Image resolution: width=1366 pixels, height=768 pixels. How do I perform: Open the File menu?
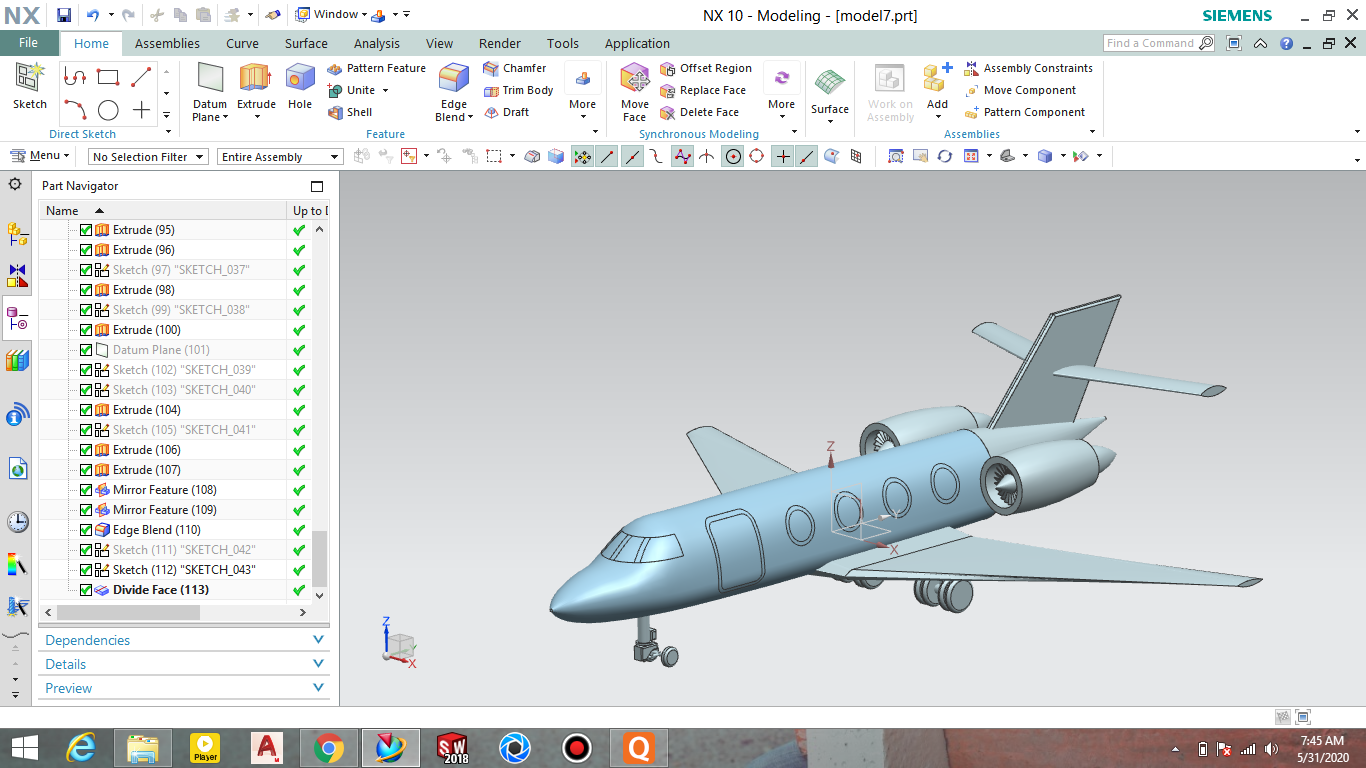click(x=28, y=43)
